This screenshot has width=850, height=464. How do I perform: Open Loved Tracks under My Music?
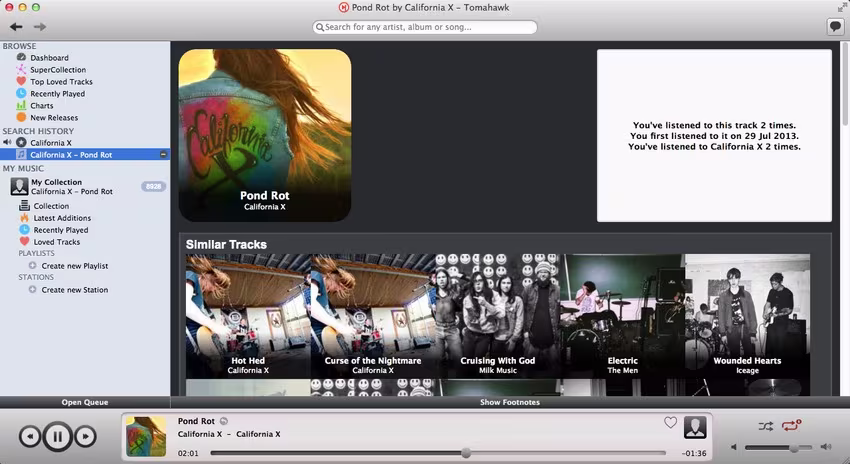(x=56, y=242)
